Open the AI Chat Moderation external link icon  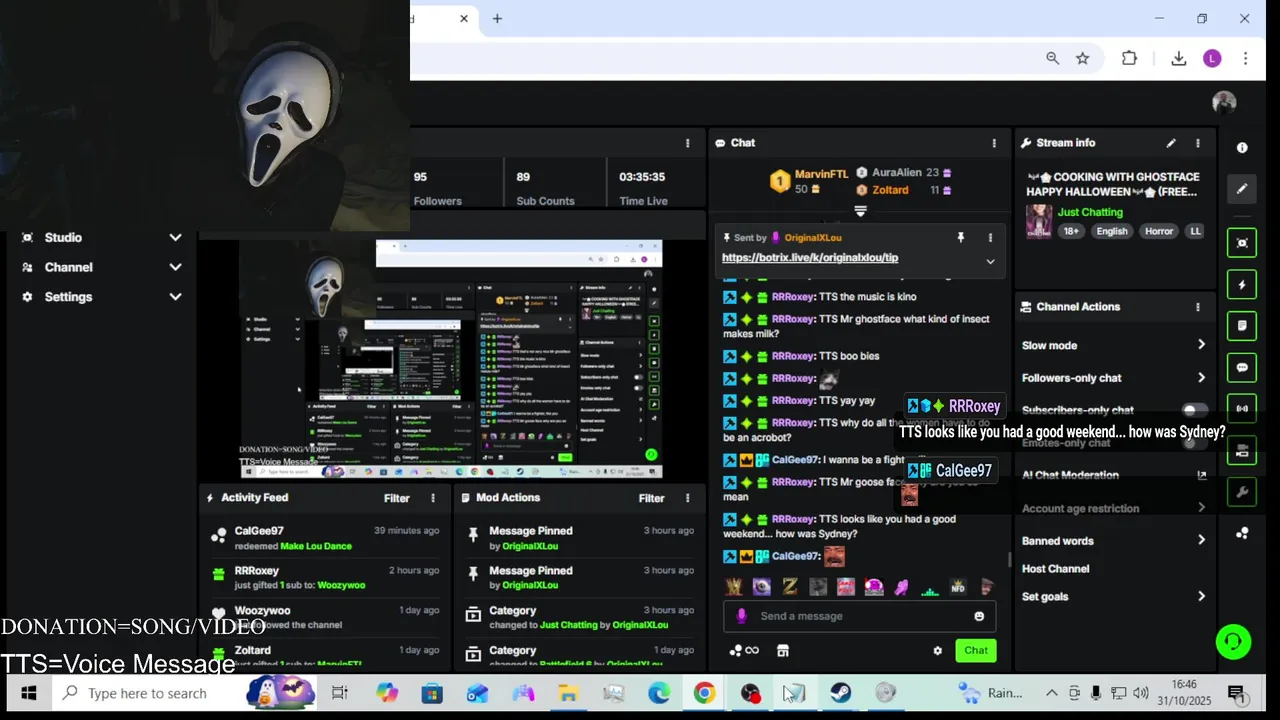pyautogui.click(x=1201, y=476)
